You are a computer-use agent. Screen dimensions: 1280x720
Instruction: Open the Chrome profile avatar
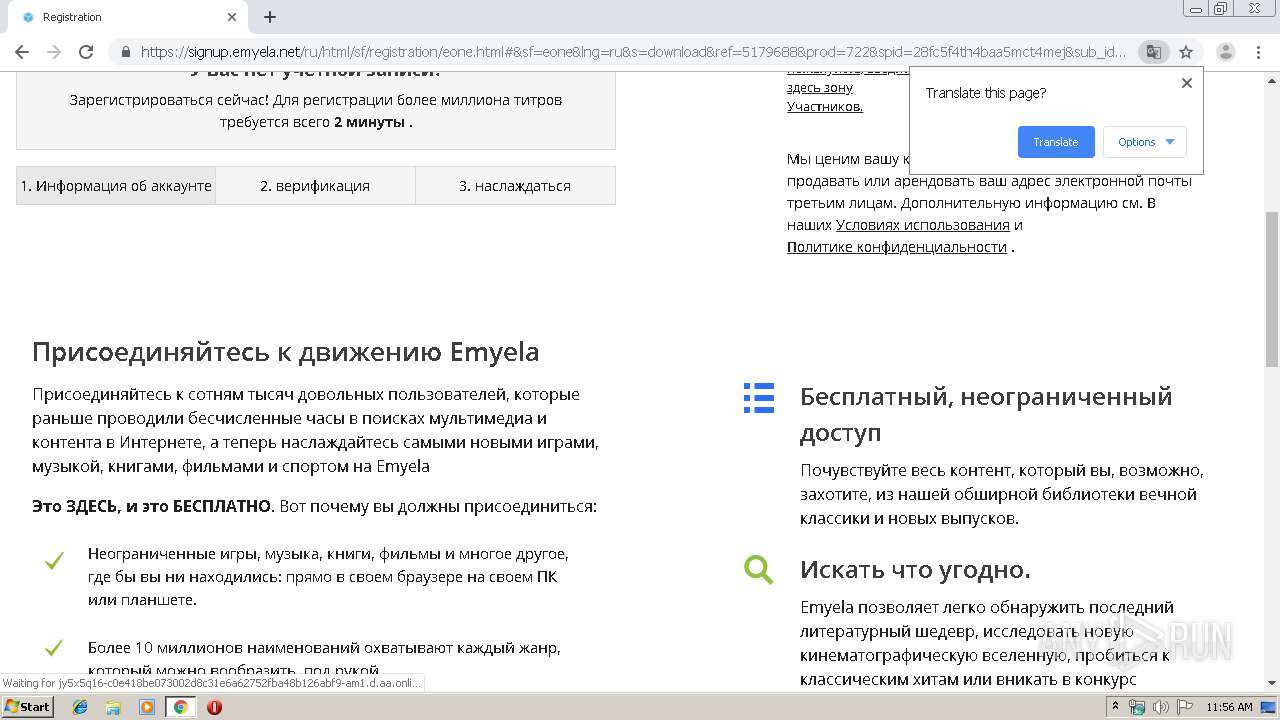click(x=1225, y=52)
